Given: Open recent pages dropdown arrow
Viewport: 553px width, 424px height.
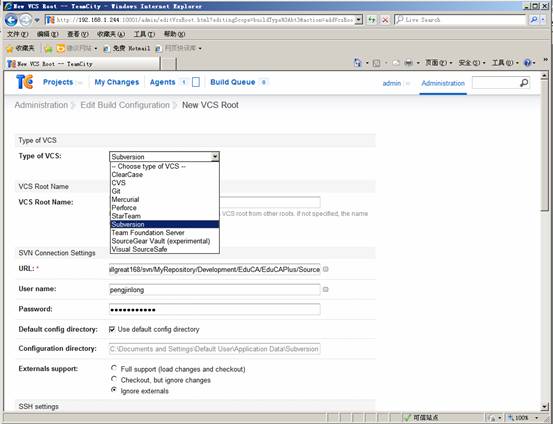Looking at the screenshot, I should 37,20.
